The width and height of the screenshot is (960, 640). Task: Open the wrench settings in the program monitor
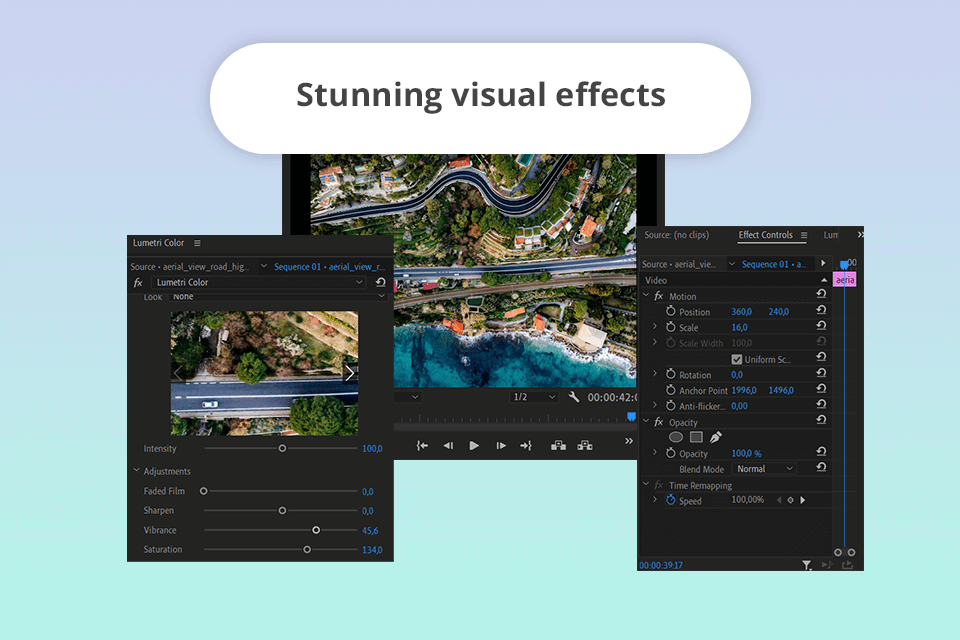pos(574,397)
